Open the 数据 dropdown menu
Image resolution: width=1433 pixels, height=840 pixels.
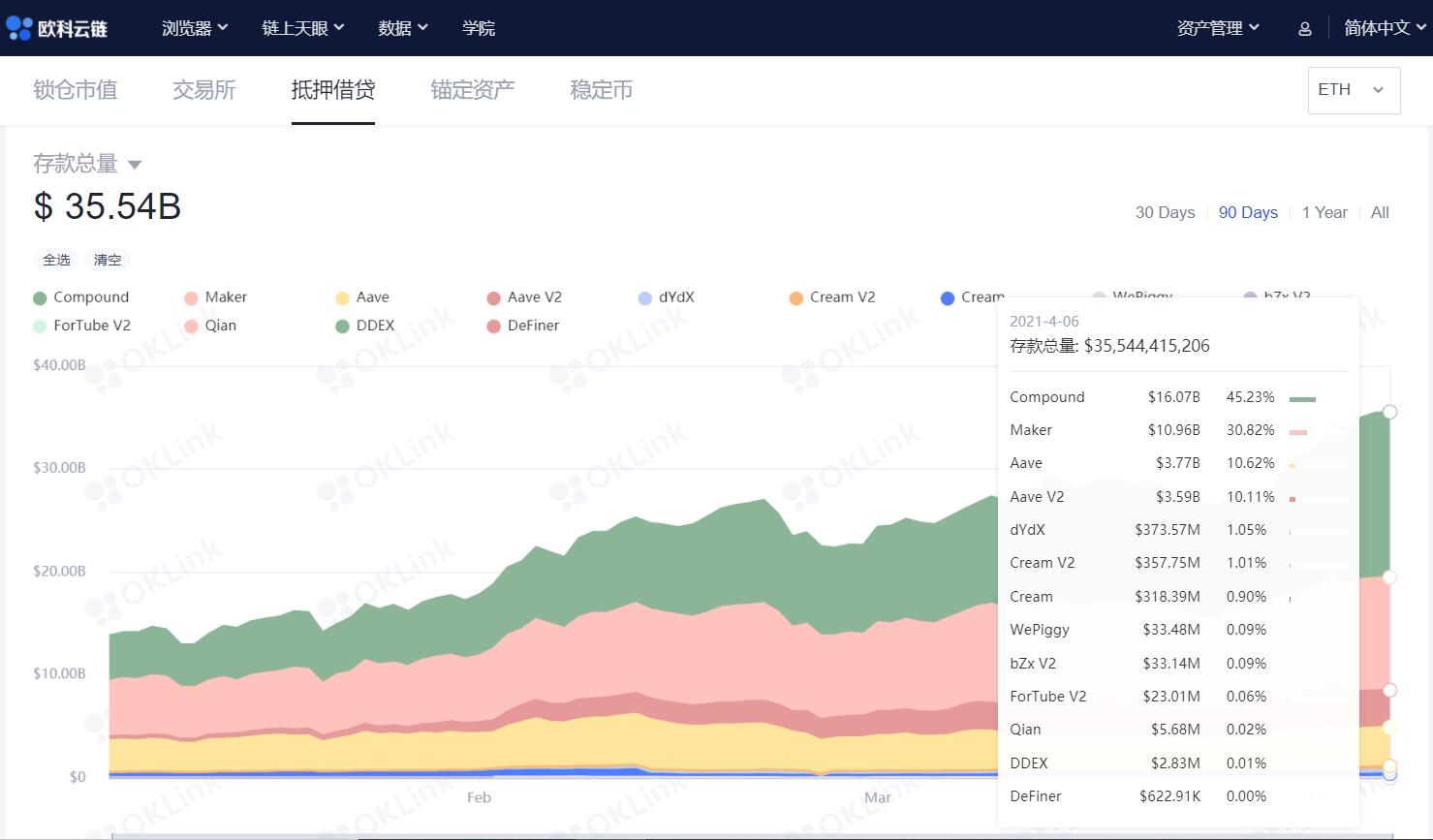[403, 28]
